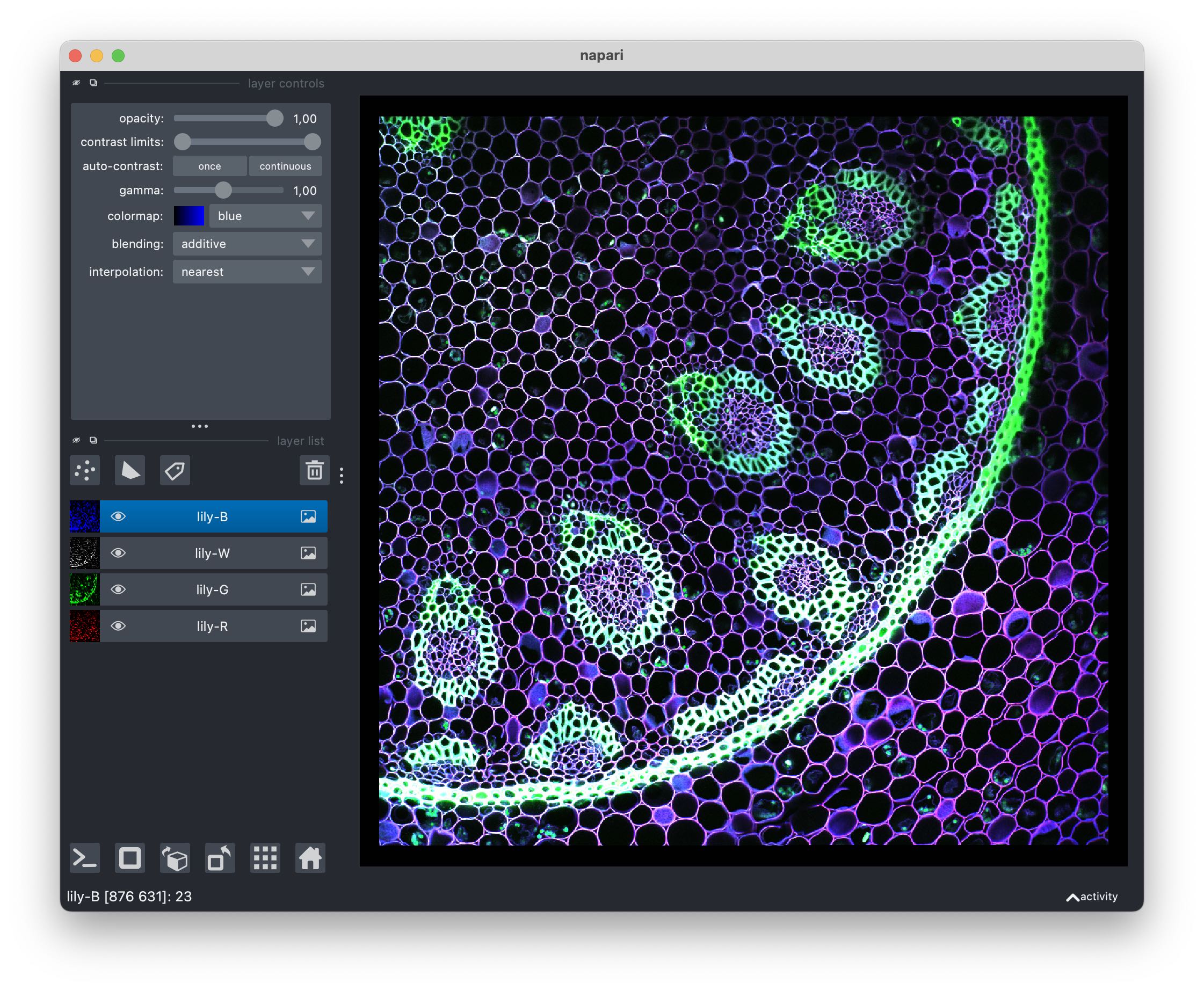This screenshot has width=1204, height=991.
Task: Click the roll dimensions cube icon
Action: 175,858
